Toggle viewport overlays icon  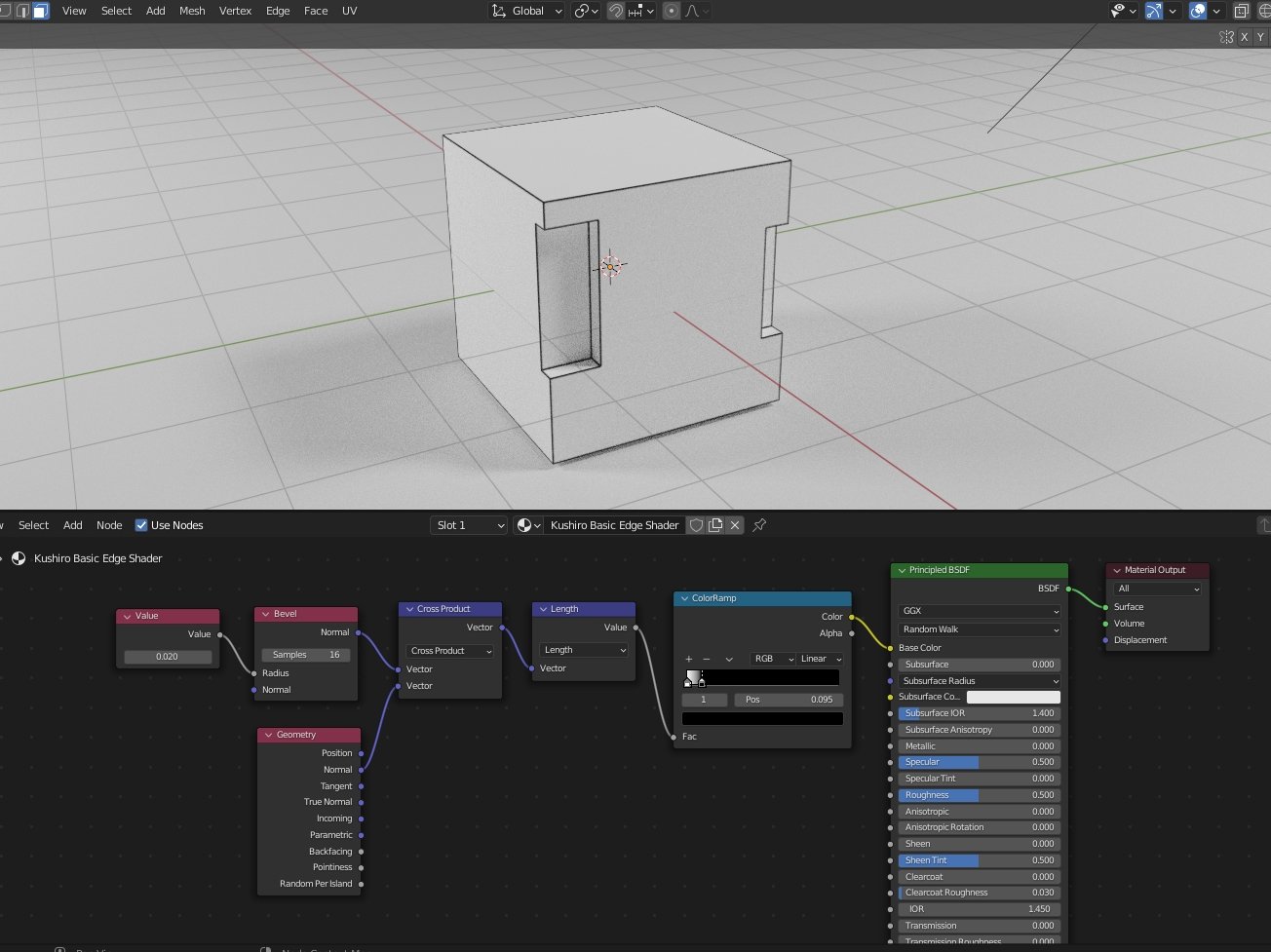point(1198,11)
